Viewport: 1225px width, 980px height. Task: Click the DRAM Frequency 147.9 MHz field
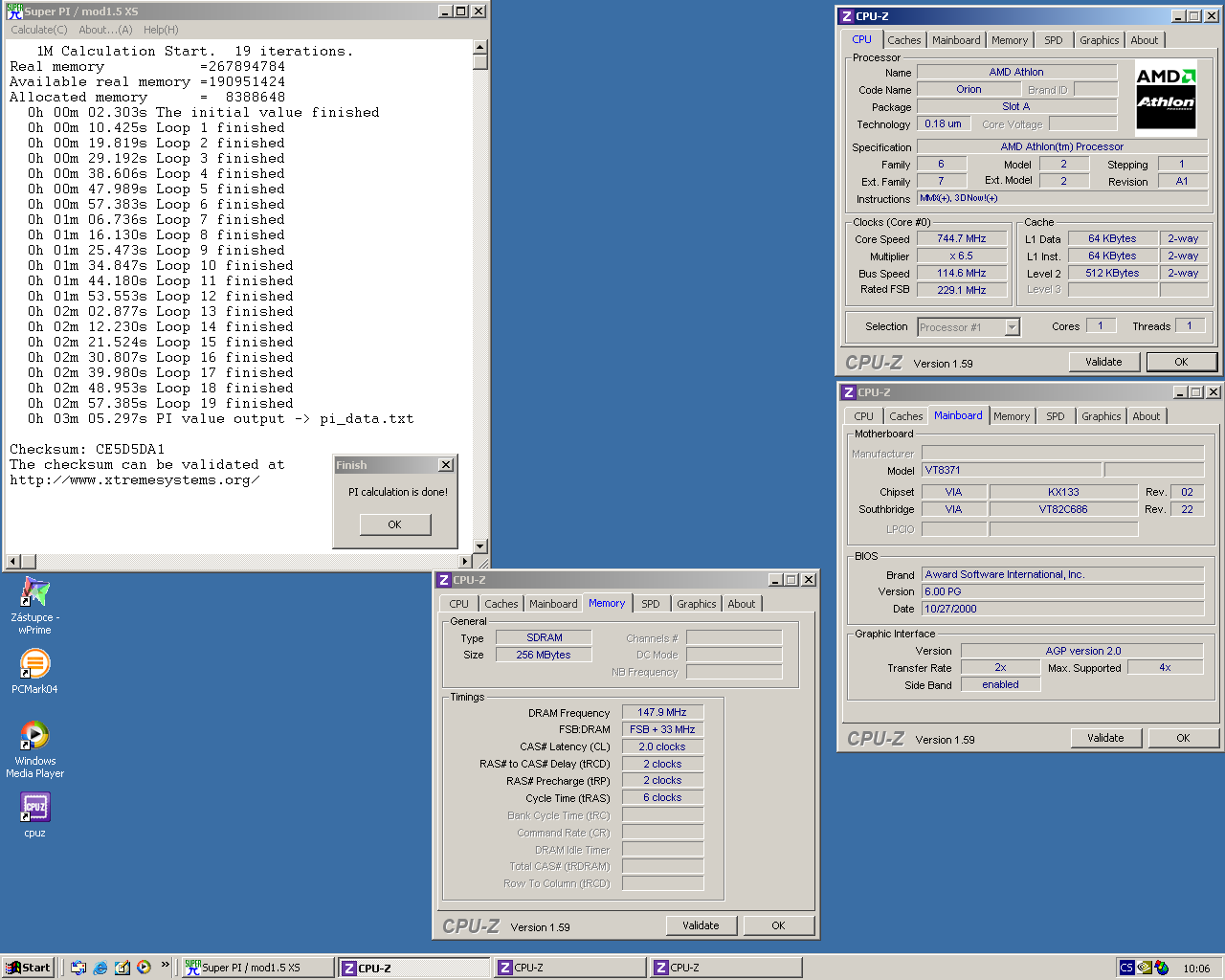[662, 712]
